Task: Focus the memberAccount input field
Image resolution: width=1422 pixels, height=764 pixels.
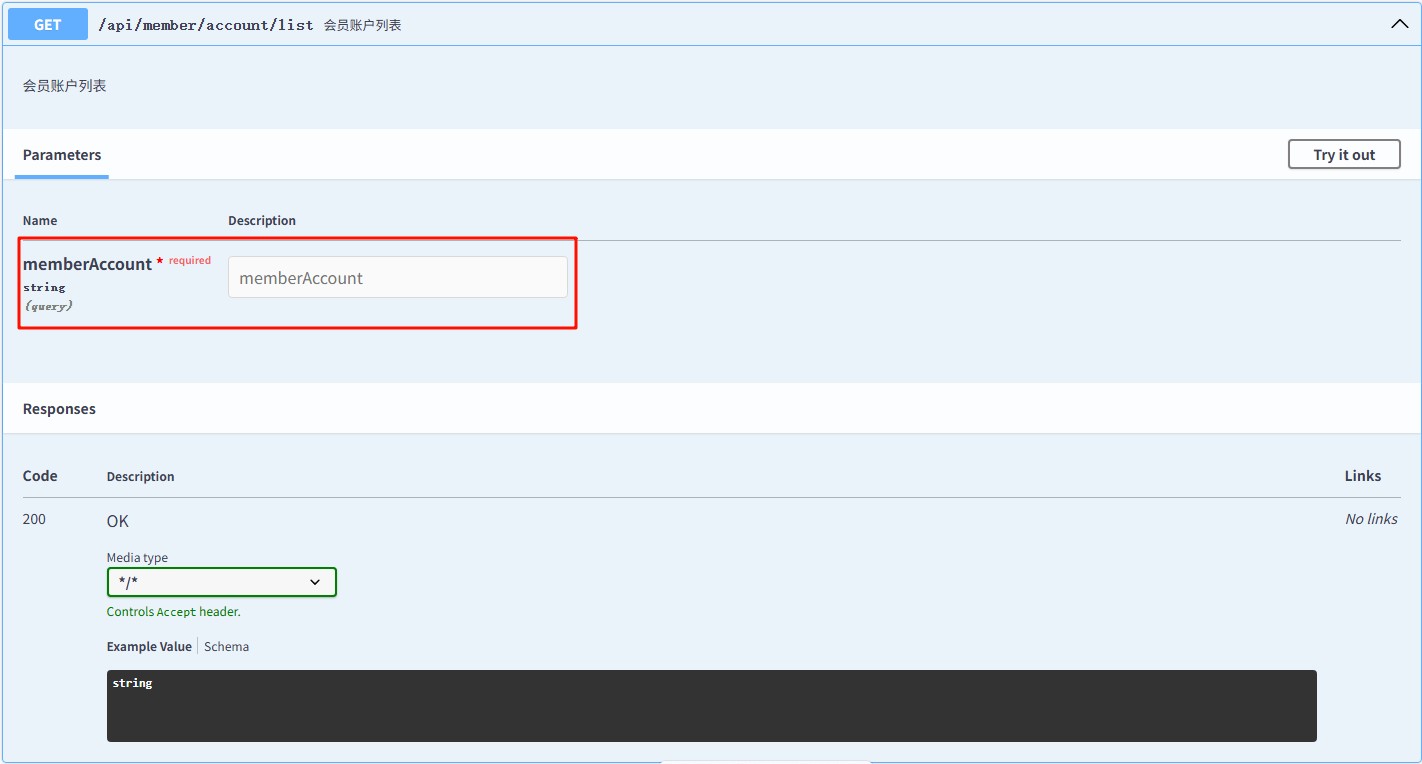Action: coord(397,278)
